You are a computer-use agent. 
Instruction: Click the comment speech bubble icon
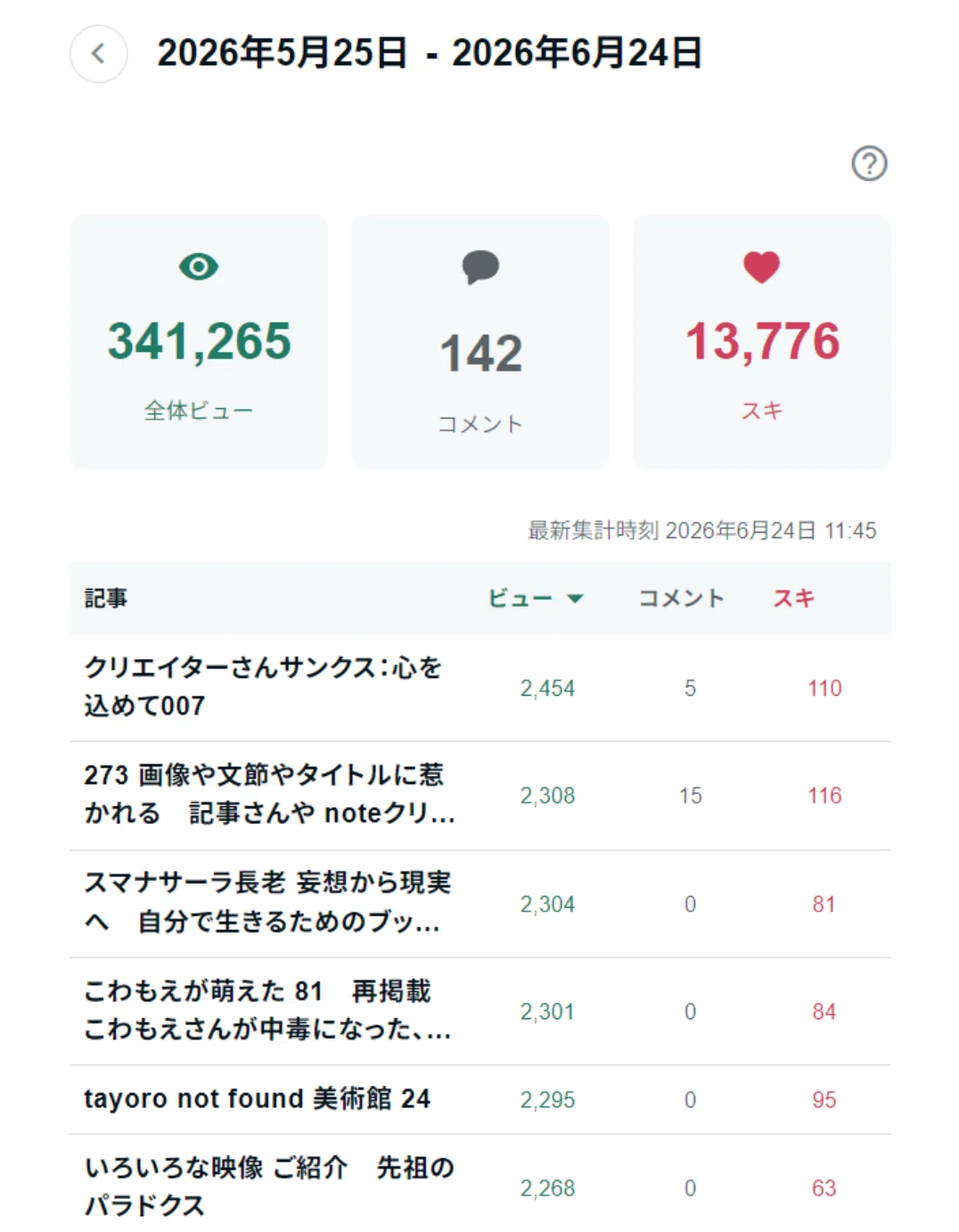480,267
